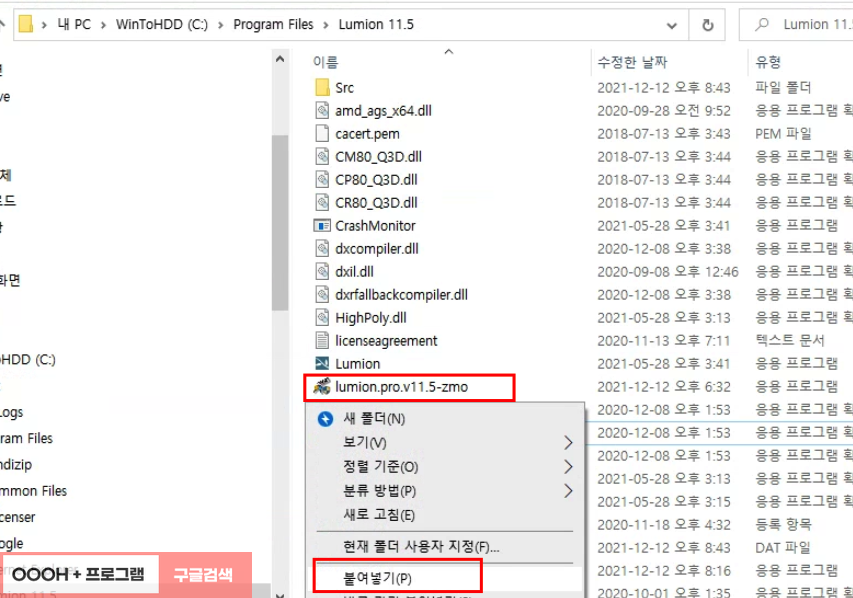Click the 구글검색 red banner button
The image size is (853, 598).
point(205,574)
